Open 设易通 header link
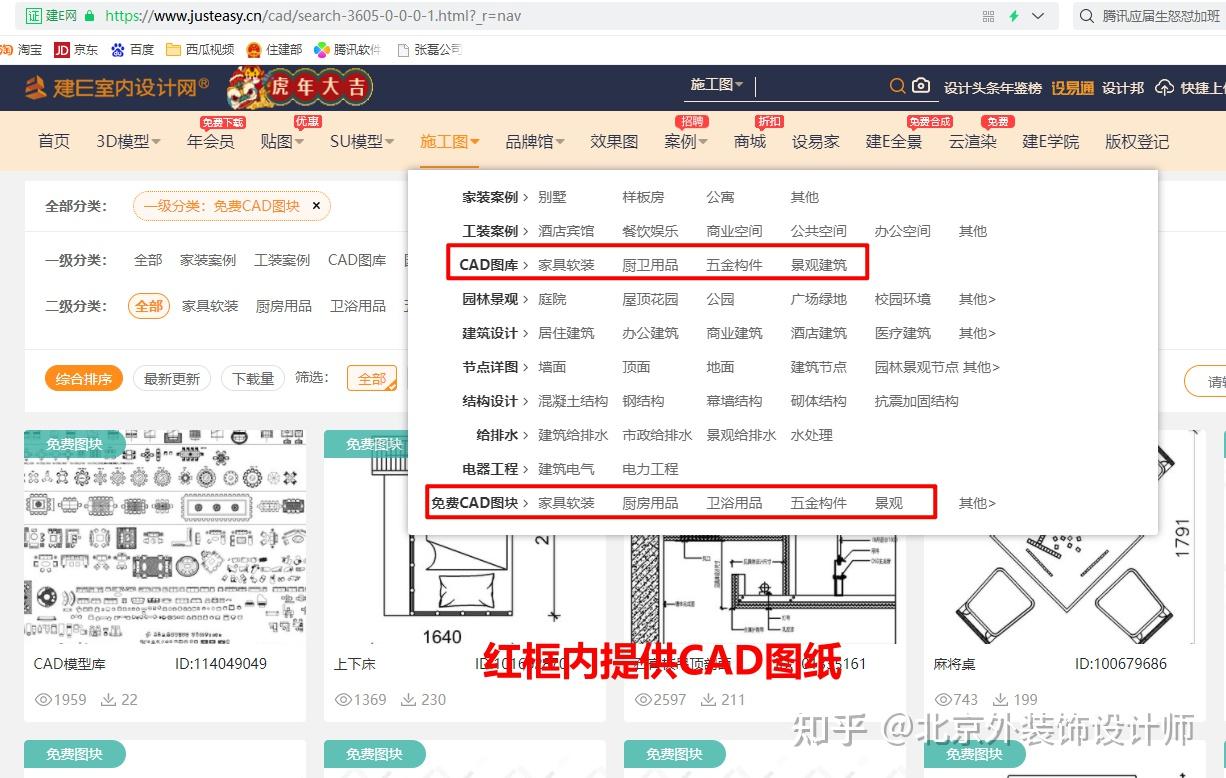This screenshot has width=1226, height=778. (x=1072, y=88)
